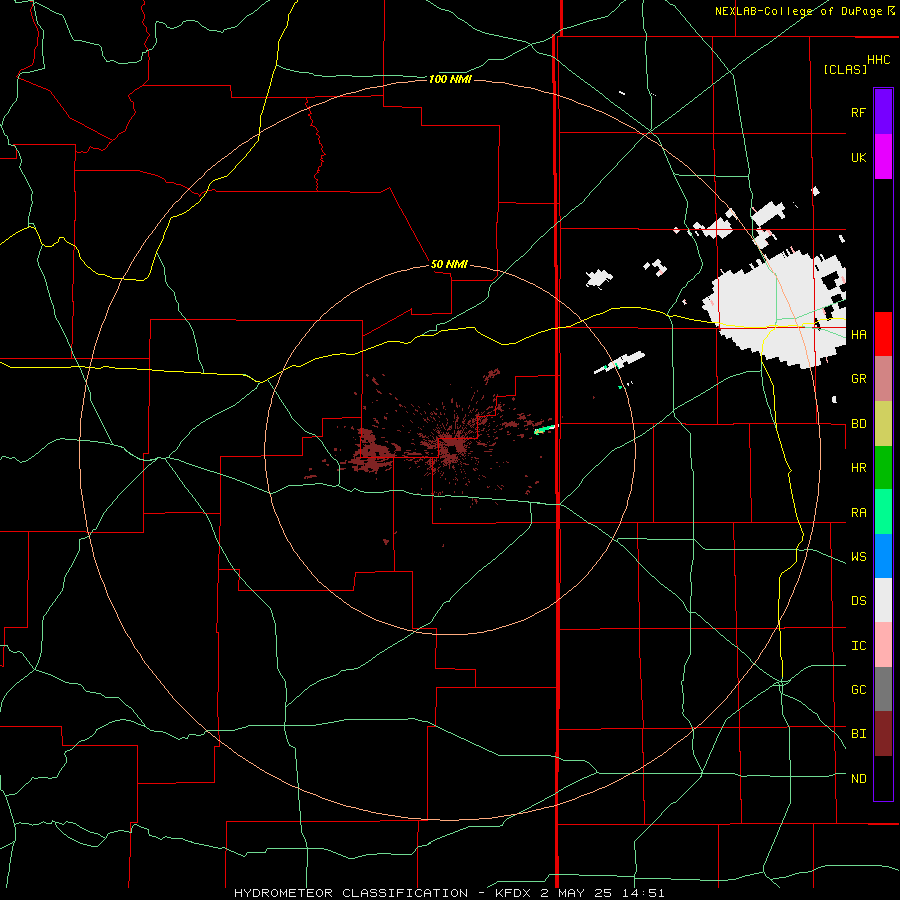
Task: Click the brown biological clutter at radar center
Action: click(452, 447)
